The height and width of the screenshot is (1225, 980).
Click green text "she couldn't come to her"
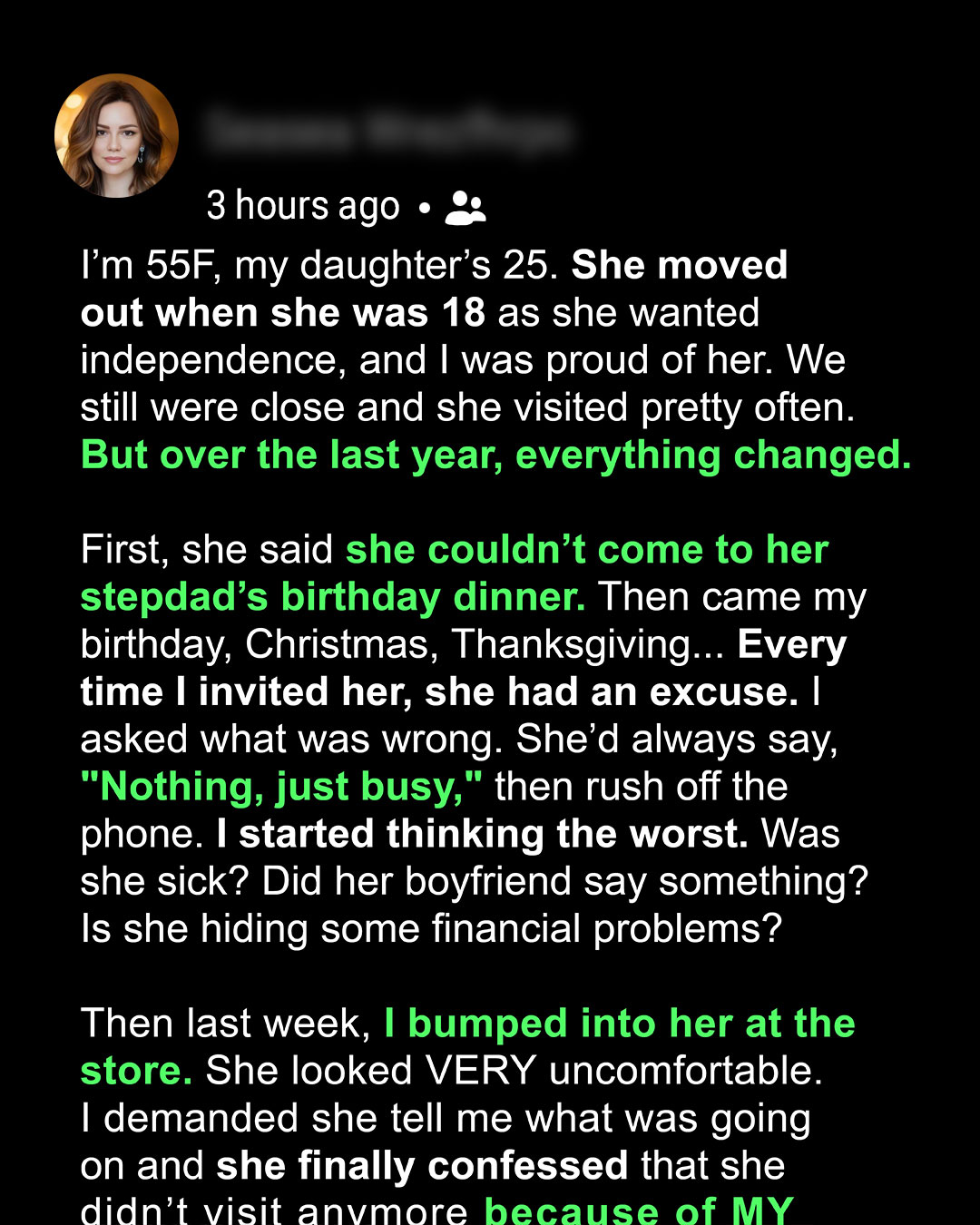[587, 550]
